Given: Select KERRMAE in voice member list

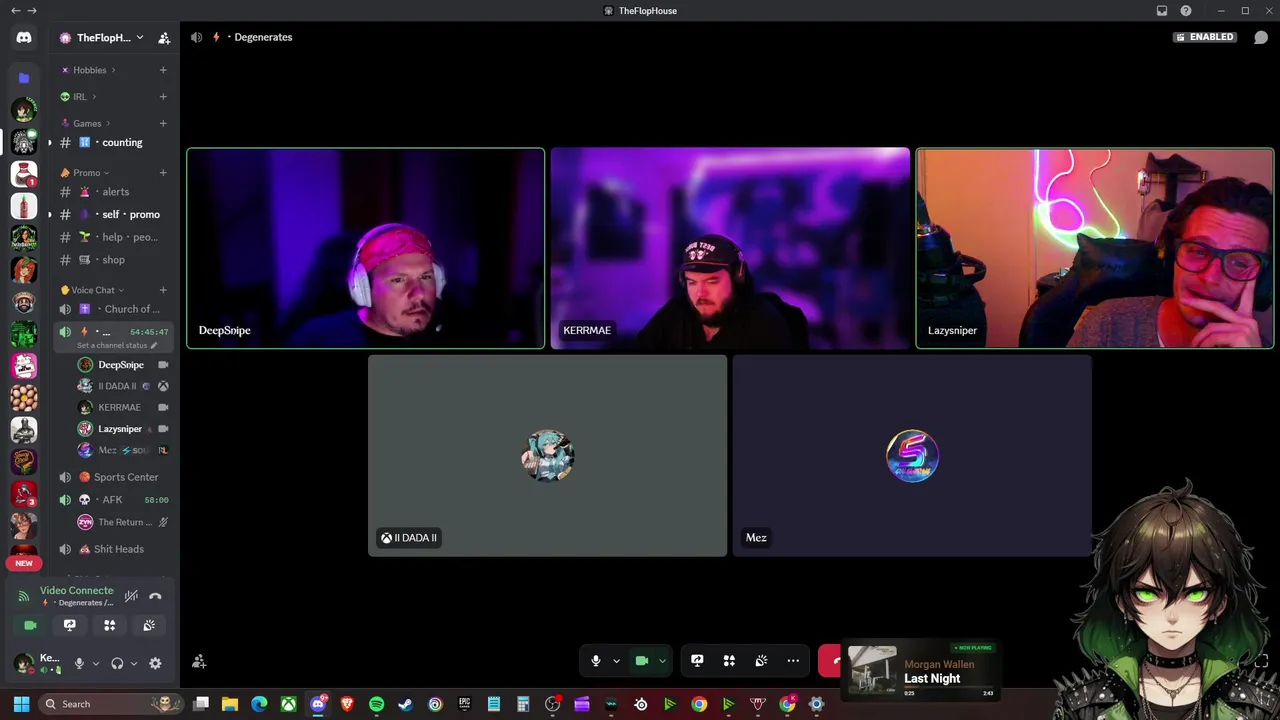Looking at the screenshot, I should 122,407.
